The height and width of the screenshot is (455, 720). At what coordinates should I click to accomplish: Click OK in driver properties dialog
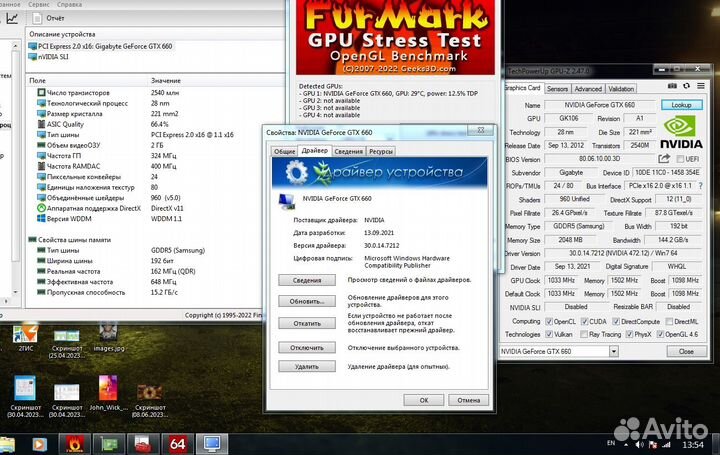[x=423, y=400]
